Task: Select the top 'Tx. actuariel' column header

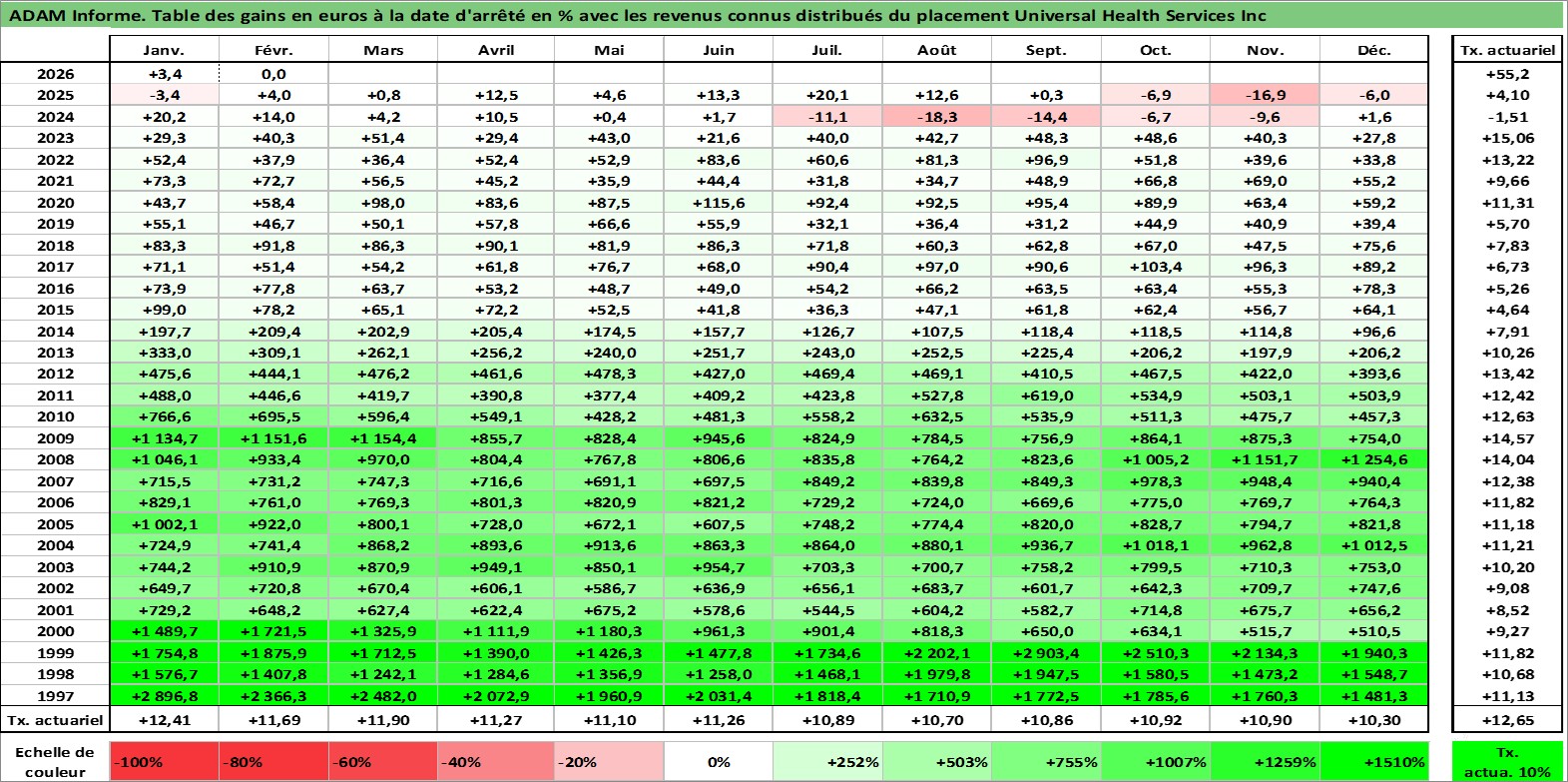Action: click(1507, 50)
